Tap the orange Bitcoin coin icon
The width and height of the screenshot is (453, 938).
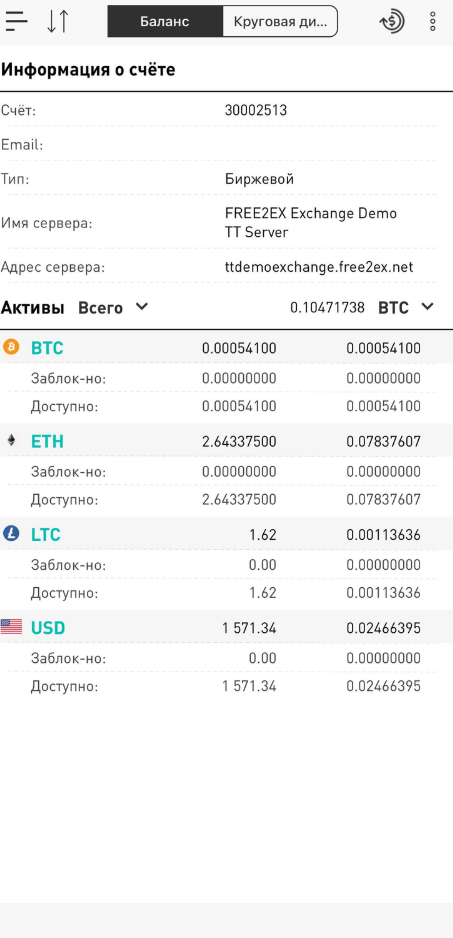click(x=11, y=347)
